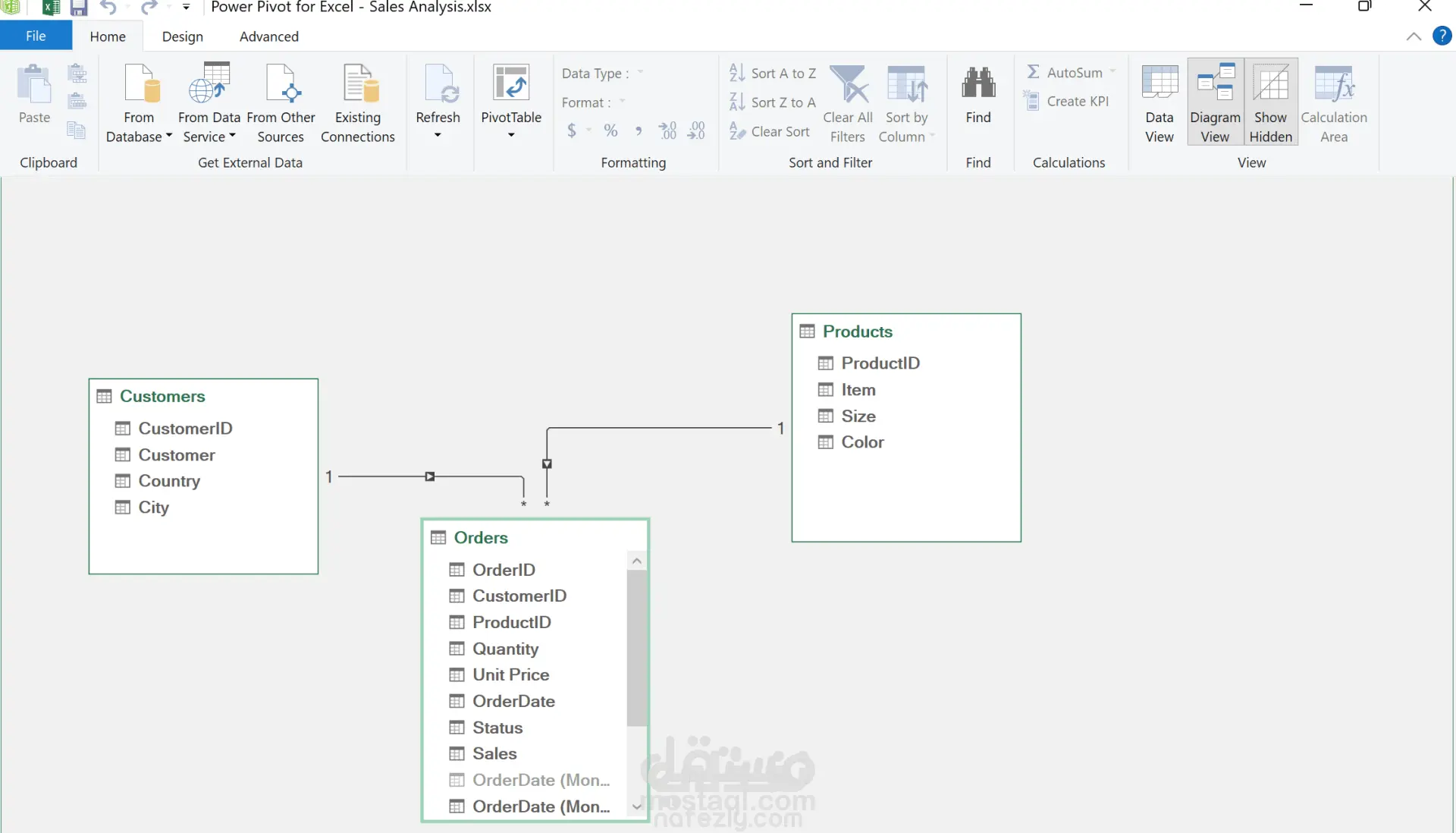Image resolution: width=1456 pixels, height=833 pixels.
Task: Clear All Filters
Action: (x=848, y=104)
